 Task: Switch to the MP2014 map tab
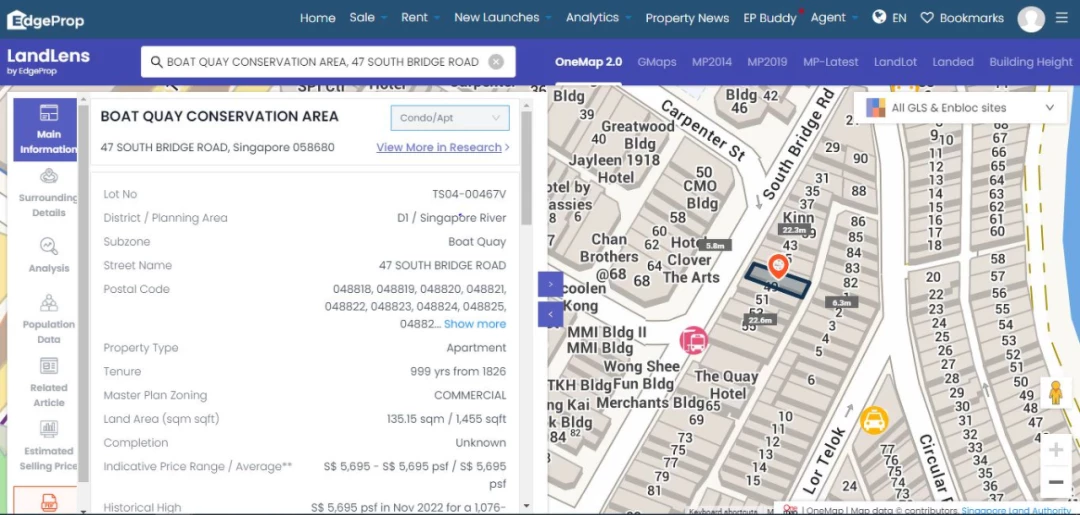(712, 62)
